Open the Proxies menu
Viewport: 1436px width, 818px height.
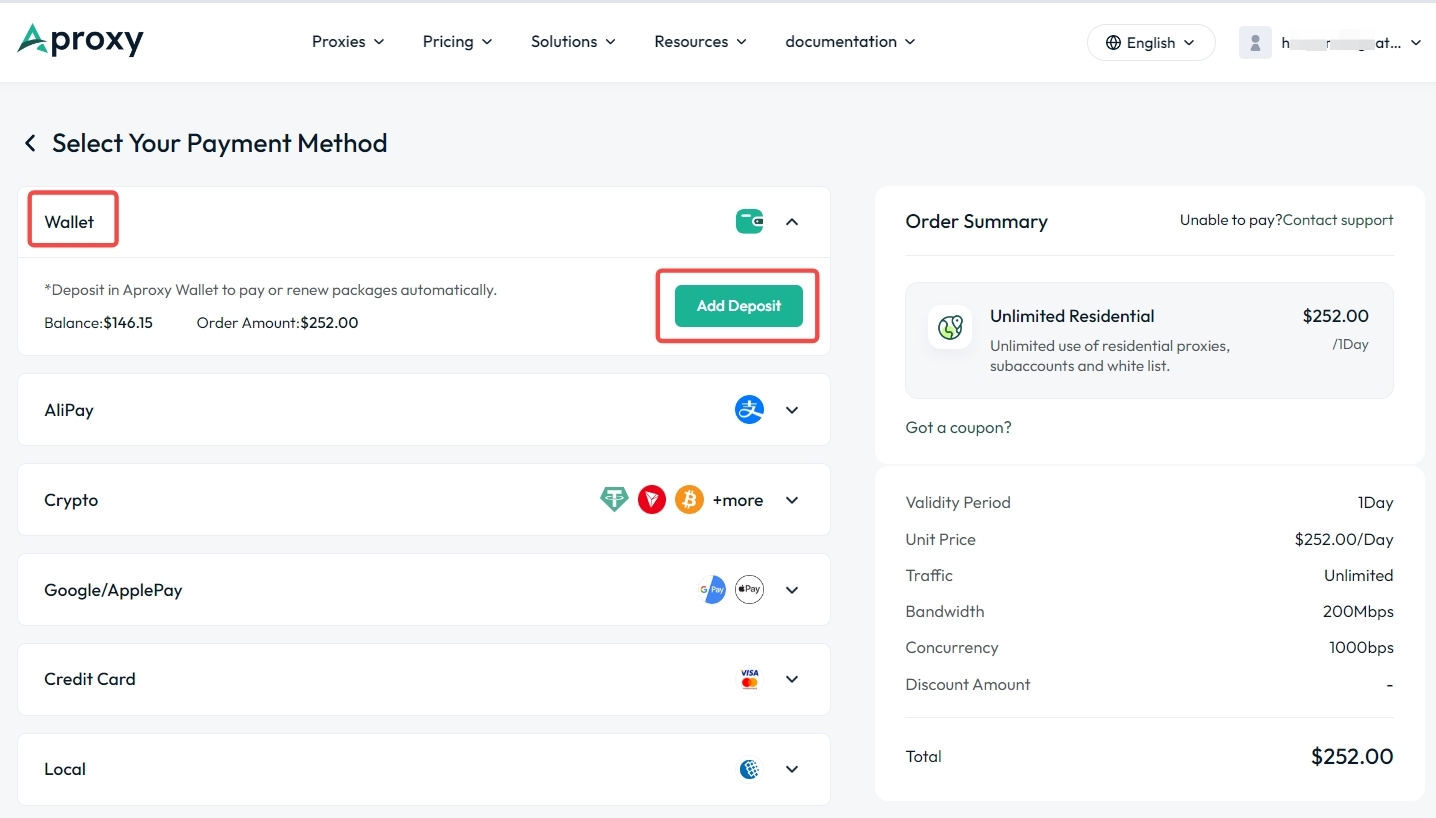click(348, 41)
